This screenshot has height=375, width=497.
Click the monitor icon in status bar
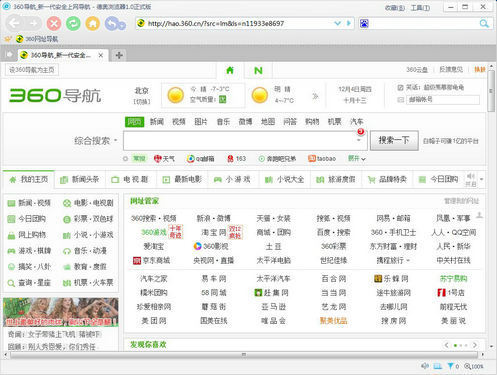(x=438, y=366)
